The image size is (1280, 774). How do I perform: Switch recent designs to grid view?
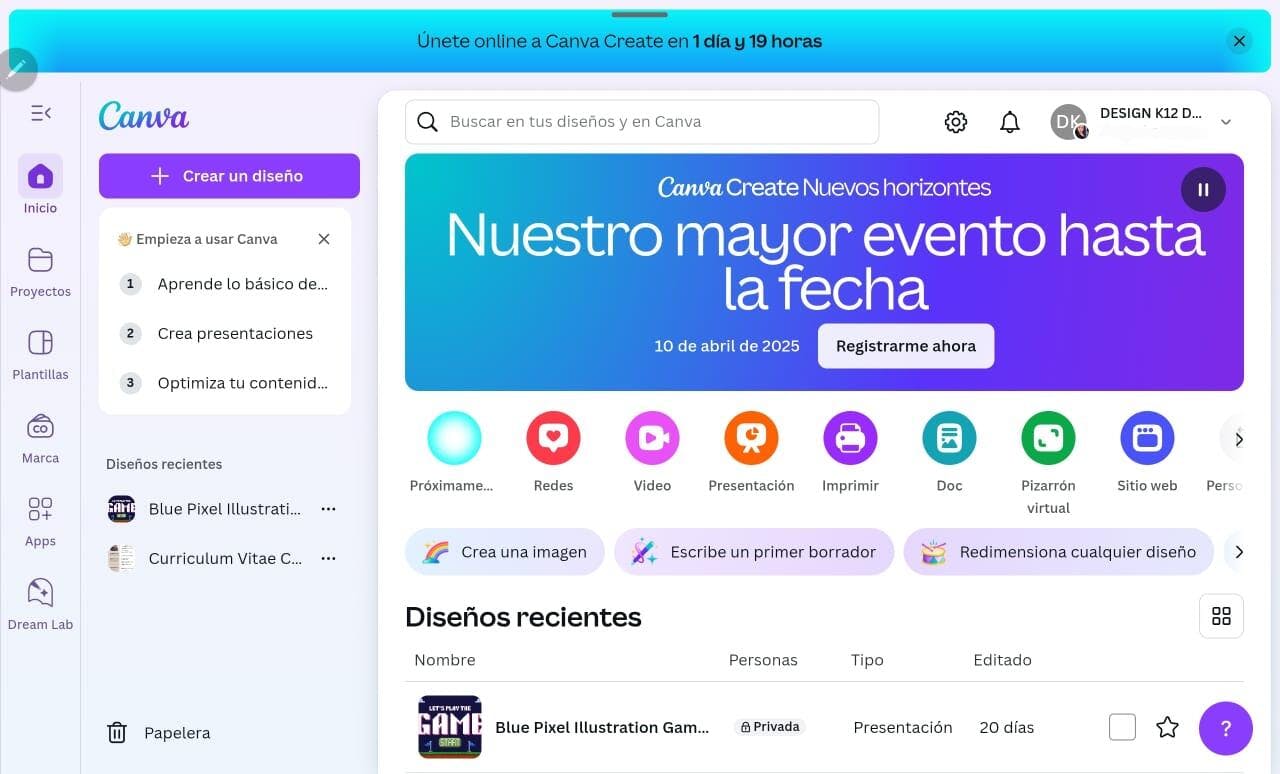pyautogui.click(x=1221, y=616)
